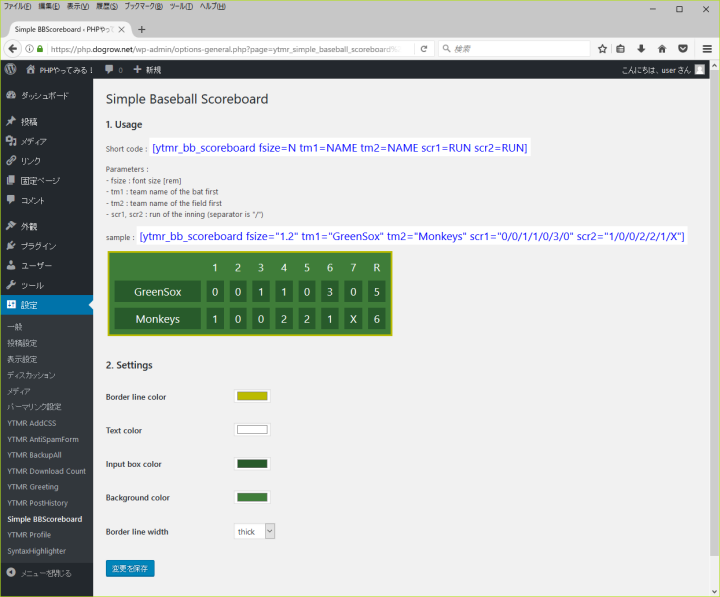Open 投稿設定 writing settings
720x597 pixels.
coord(22,343)
